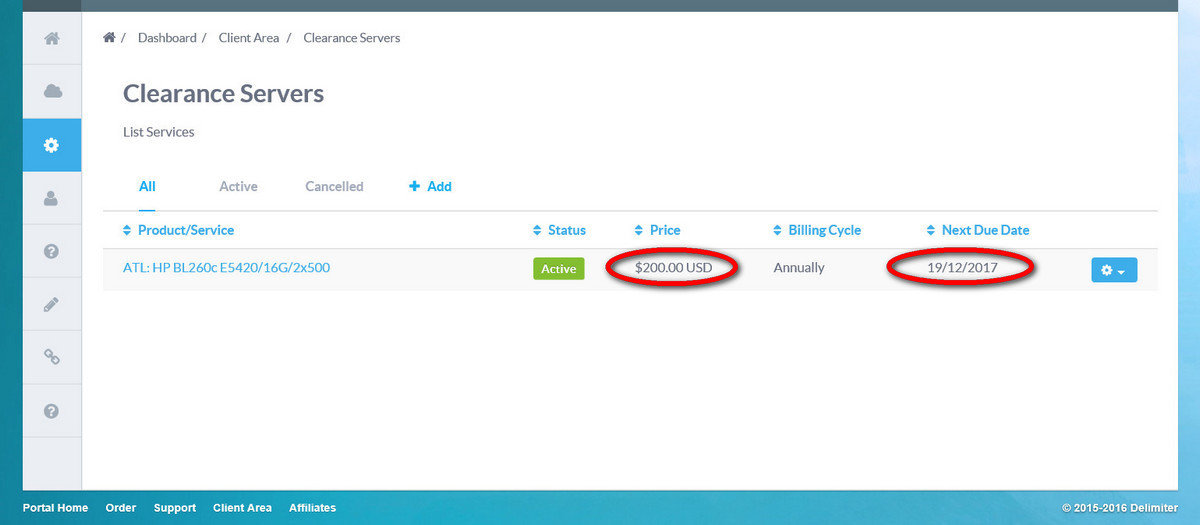The height and width of the screenshot is (525, 1200).
Task: Click the home icon in the breadcrumb
Action: pos(109,38)
